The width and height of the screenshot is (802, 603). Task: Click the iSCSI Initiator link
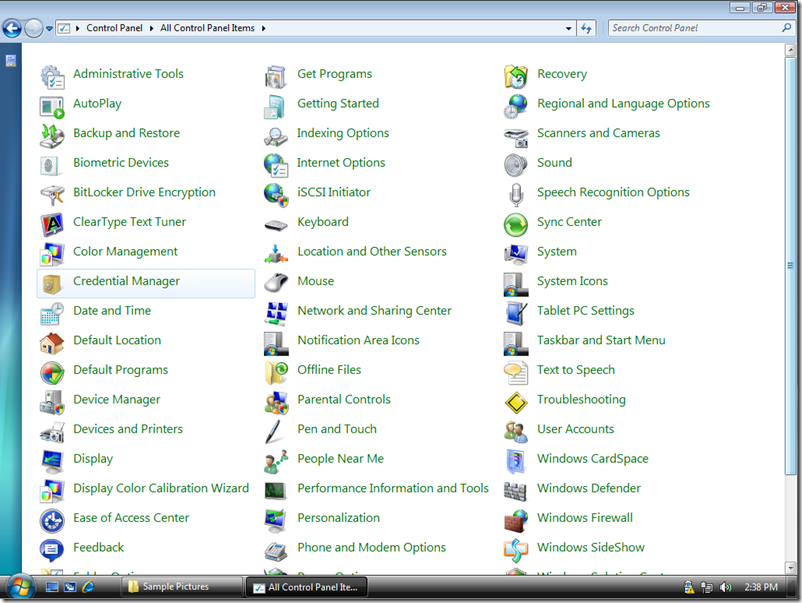tap(333, 192)
